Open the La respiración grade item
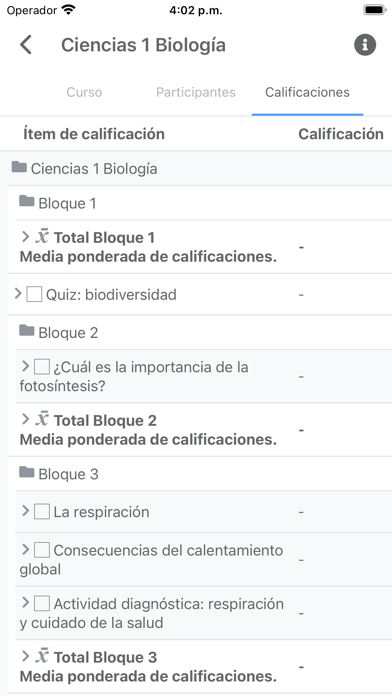 (x=101, y=512)
